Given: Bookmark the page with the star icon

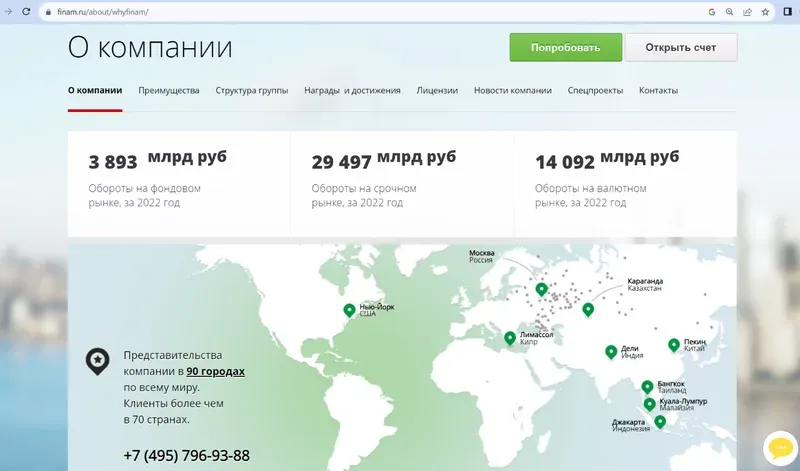Looking at the screenshot, I should 765,12.
